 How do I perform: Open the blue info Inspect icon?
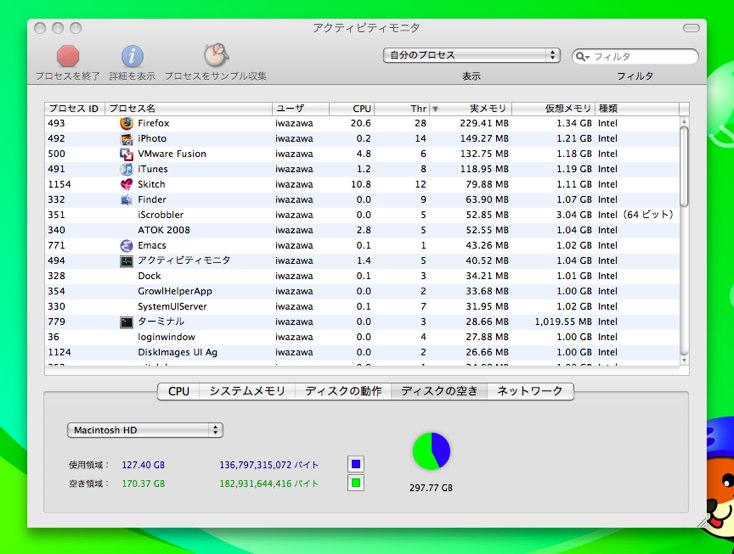tap(132, 56)
